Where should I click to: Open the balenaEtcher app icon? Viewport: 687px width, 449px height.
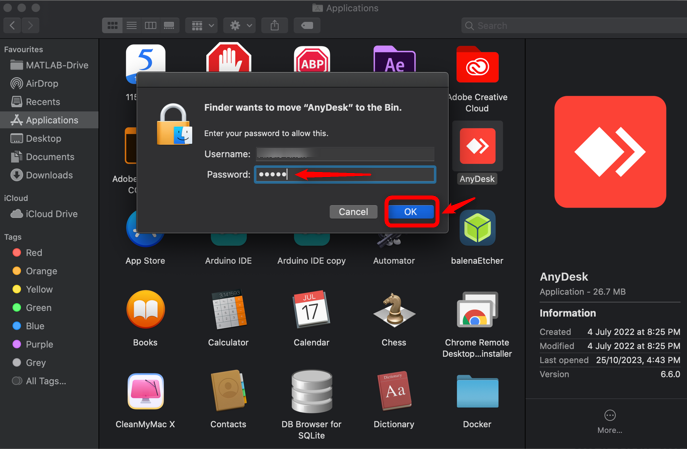(477, 229)
